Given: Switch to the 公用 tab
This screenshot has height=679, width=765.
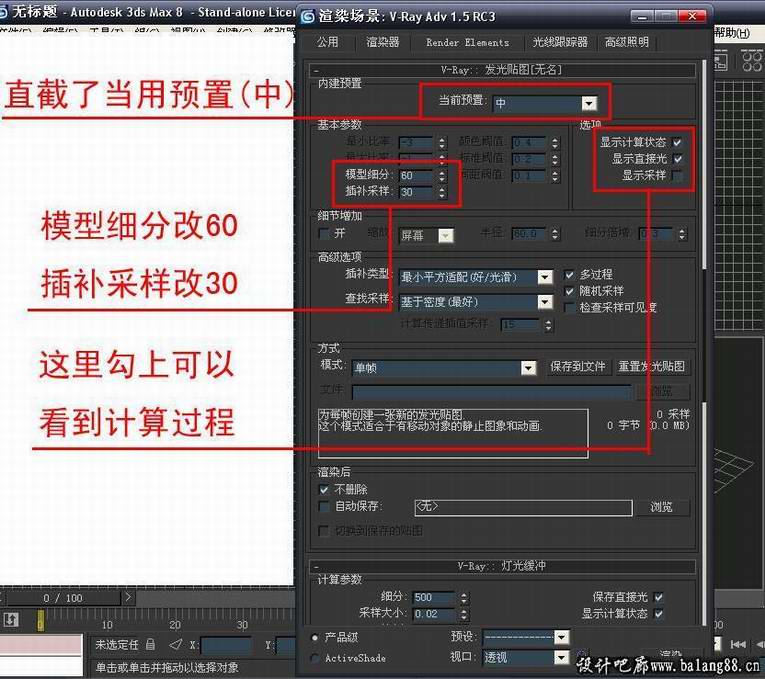Looking at the screenshot, I should pyautogui.click(x=327, y=42).
